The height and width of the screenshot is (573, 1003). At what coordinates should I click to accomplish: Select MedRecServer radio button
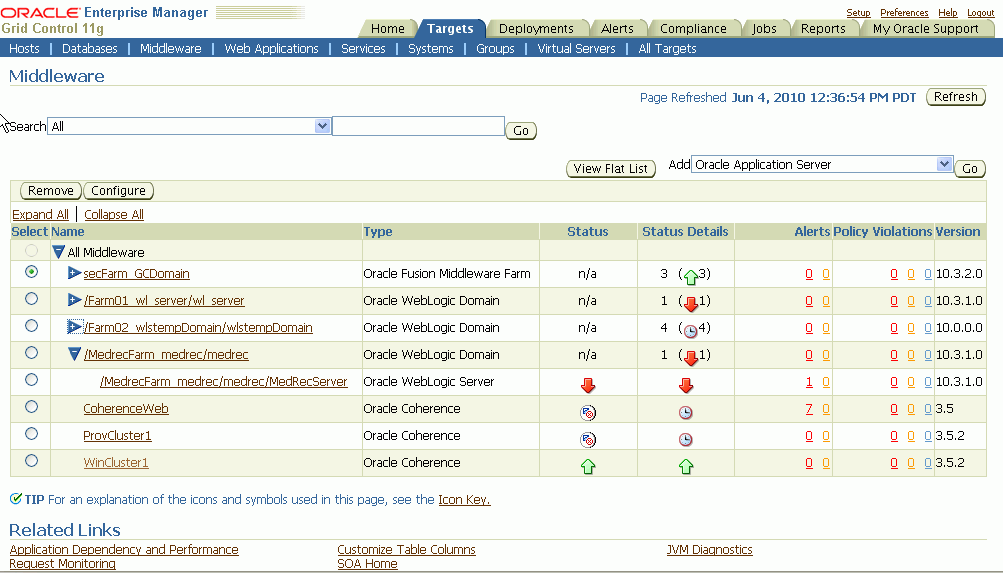tap(31, 380)
